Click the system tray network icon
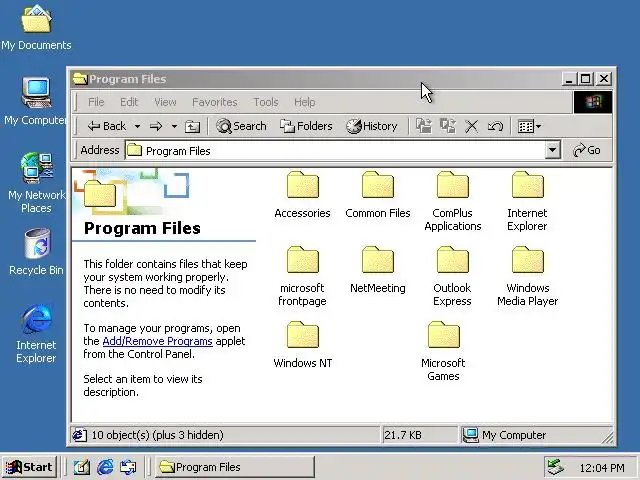 (x=556, y=467)
